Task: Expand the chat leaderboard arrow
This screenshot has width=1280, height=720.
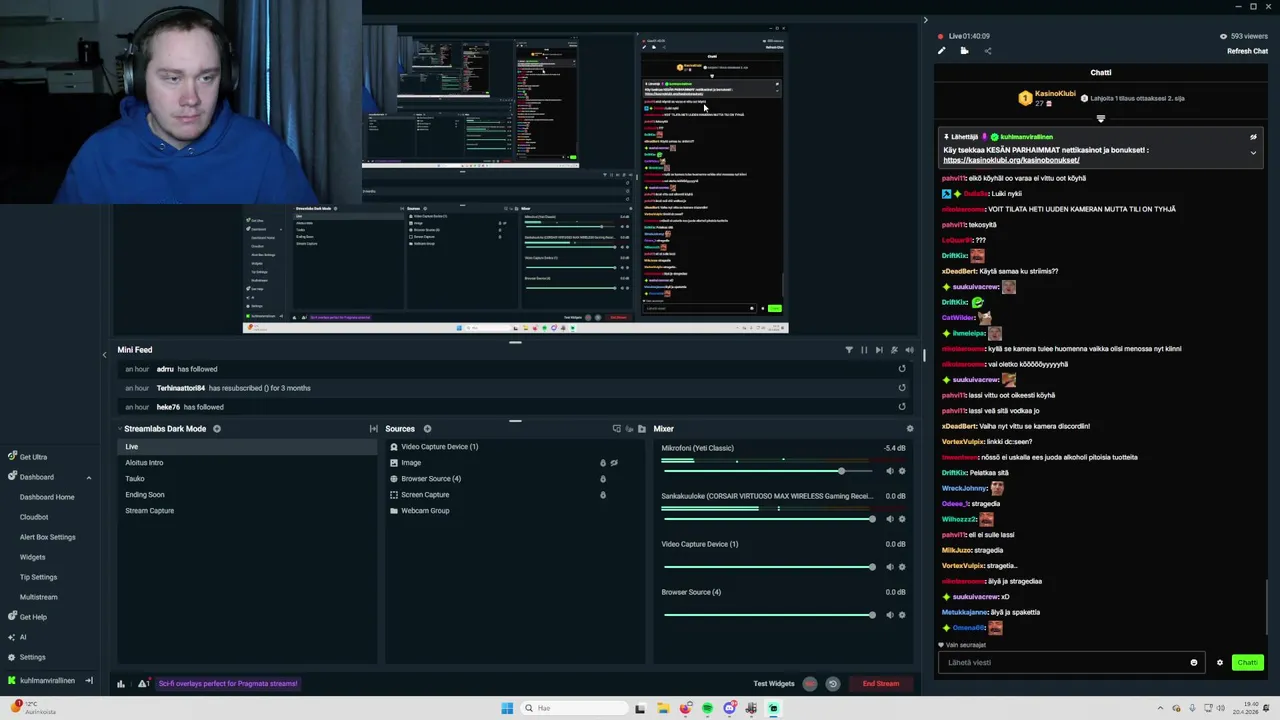Action: (1101, 119)
